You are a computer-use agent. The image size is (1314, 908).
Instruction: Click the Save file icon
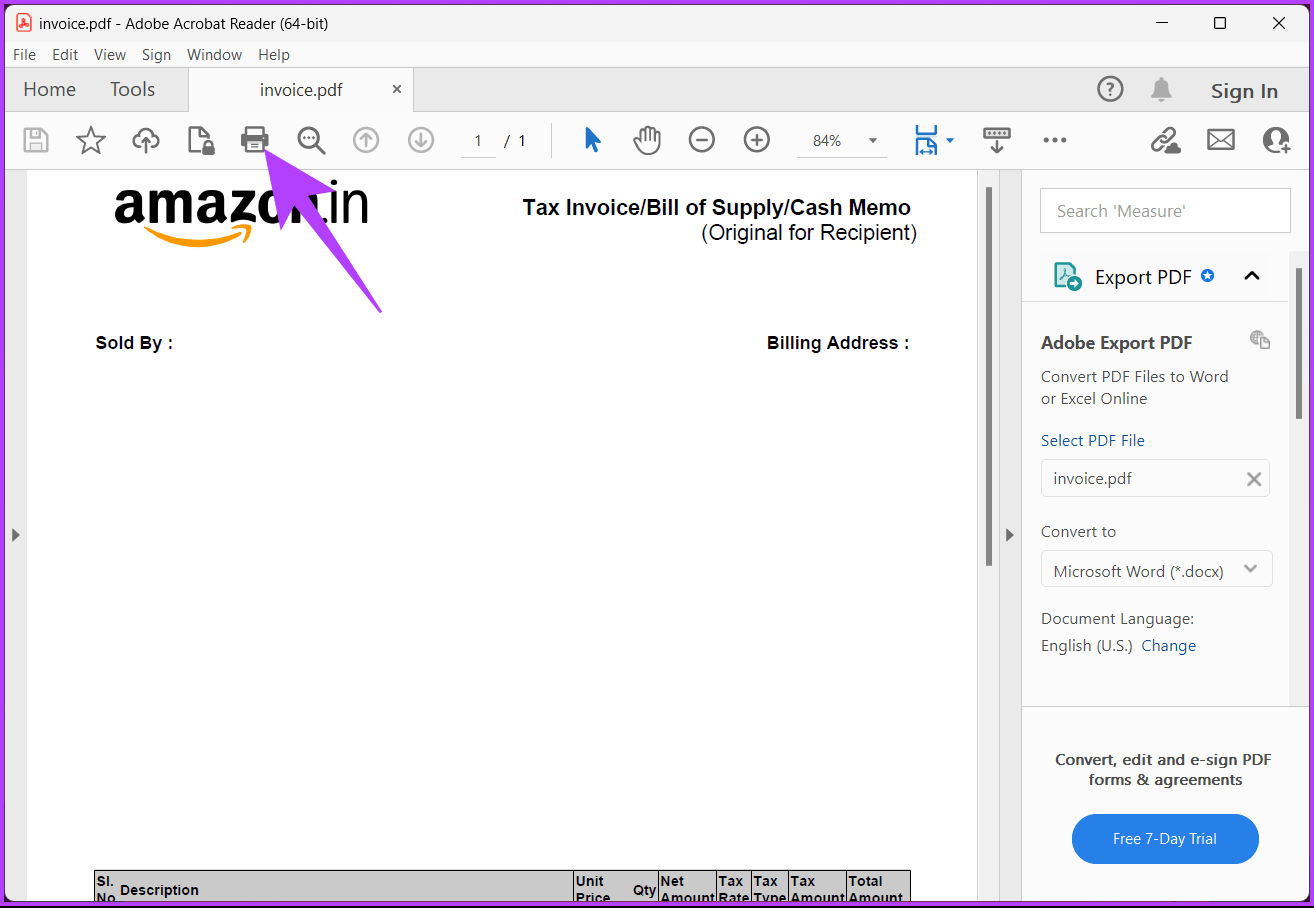click(36, 141)
